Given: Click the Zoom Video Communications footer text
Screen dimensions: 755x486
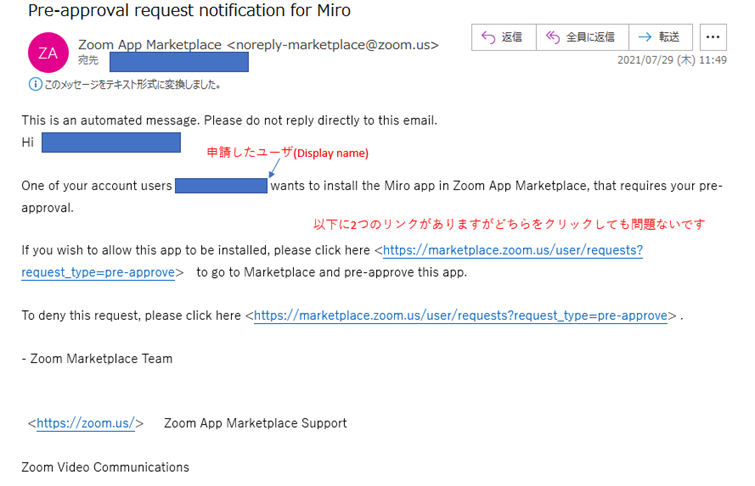Looking at the screenshot, I should pos(105,467).
